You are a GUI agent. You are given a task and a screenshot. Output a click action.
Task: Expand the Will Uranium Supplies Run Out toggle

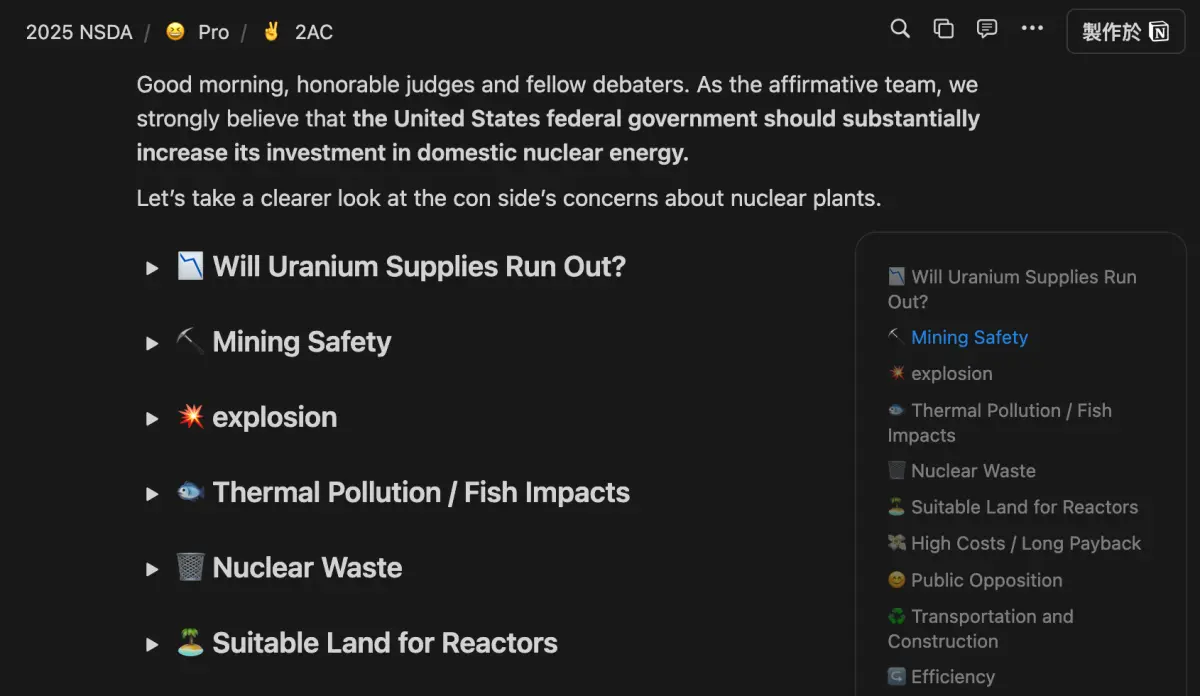click(152, 268)
